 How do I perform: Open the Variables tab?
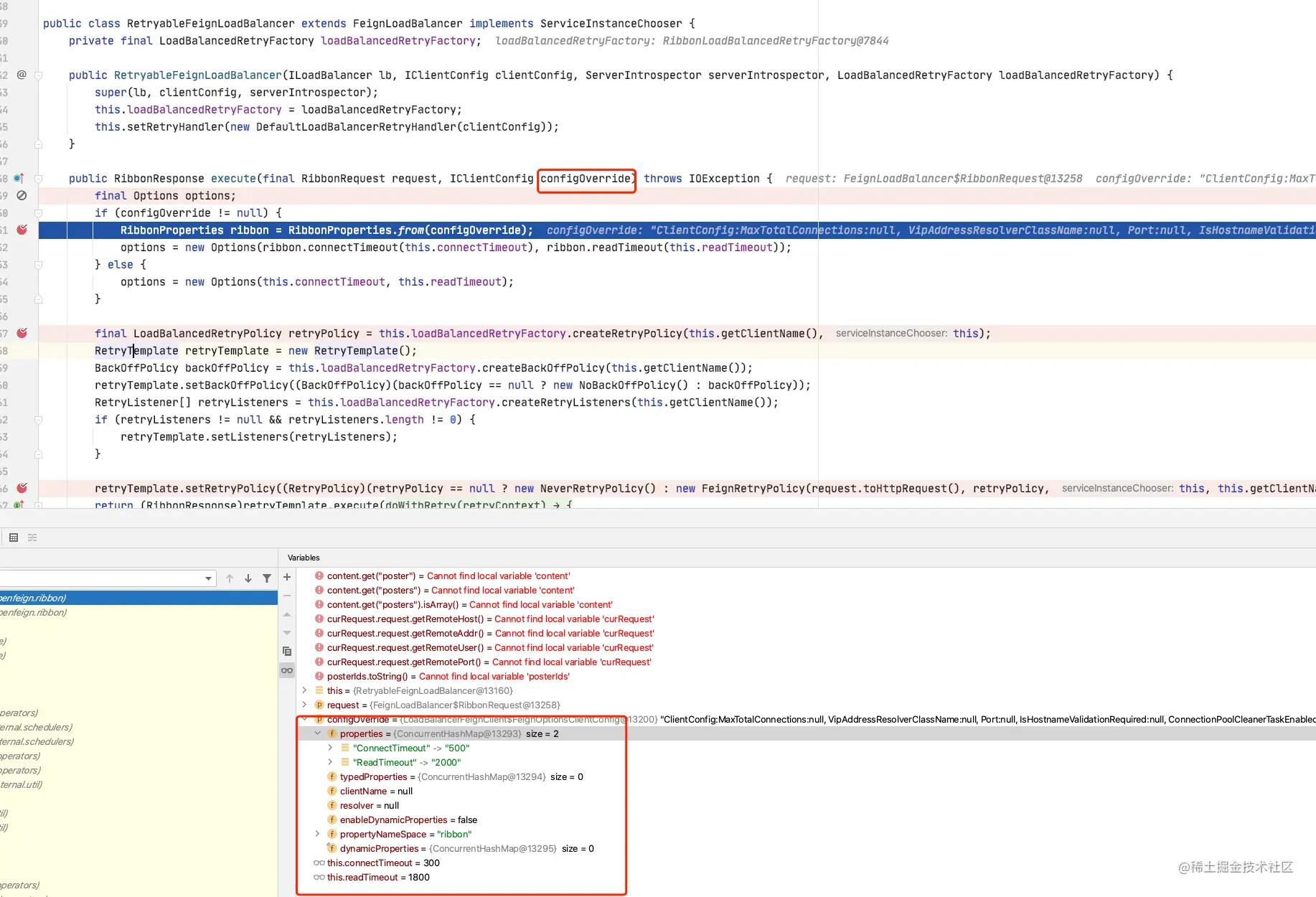click(304, 558)
